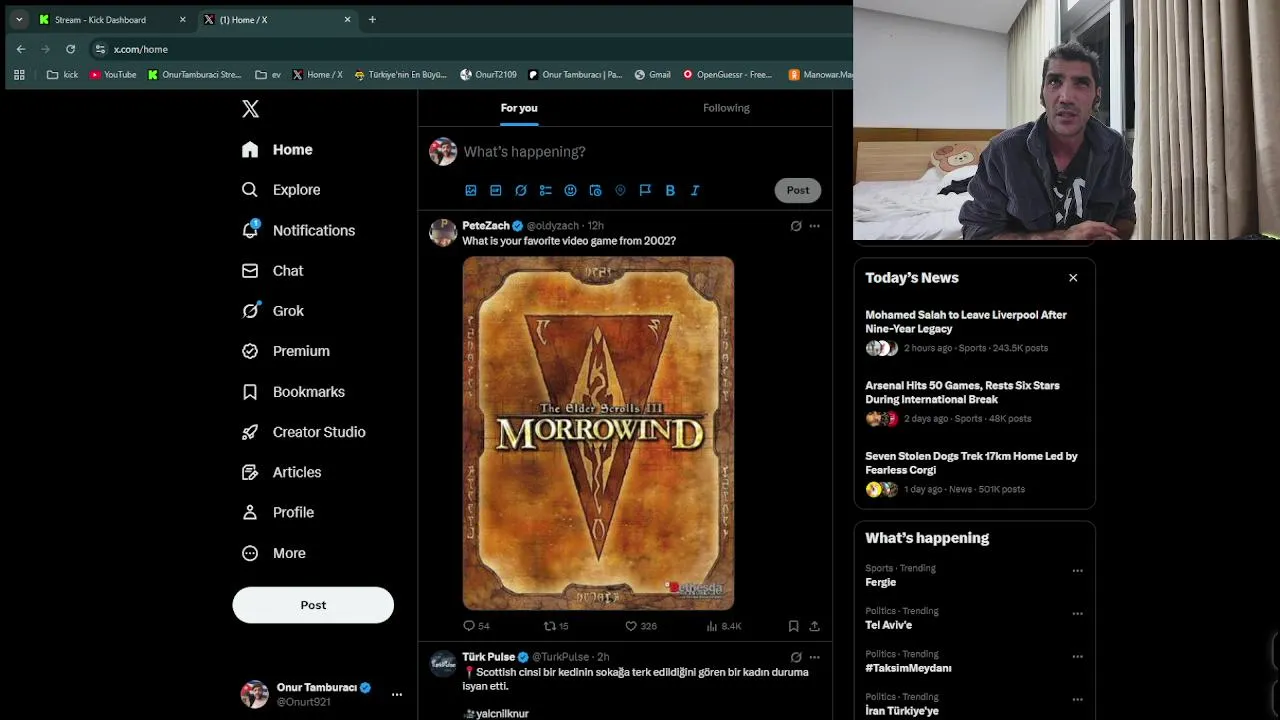Screen dimensions: 1280x720
Task: Open the Fergie trending topic
Action: pyautogui.click(x=880, y=582)
